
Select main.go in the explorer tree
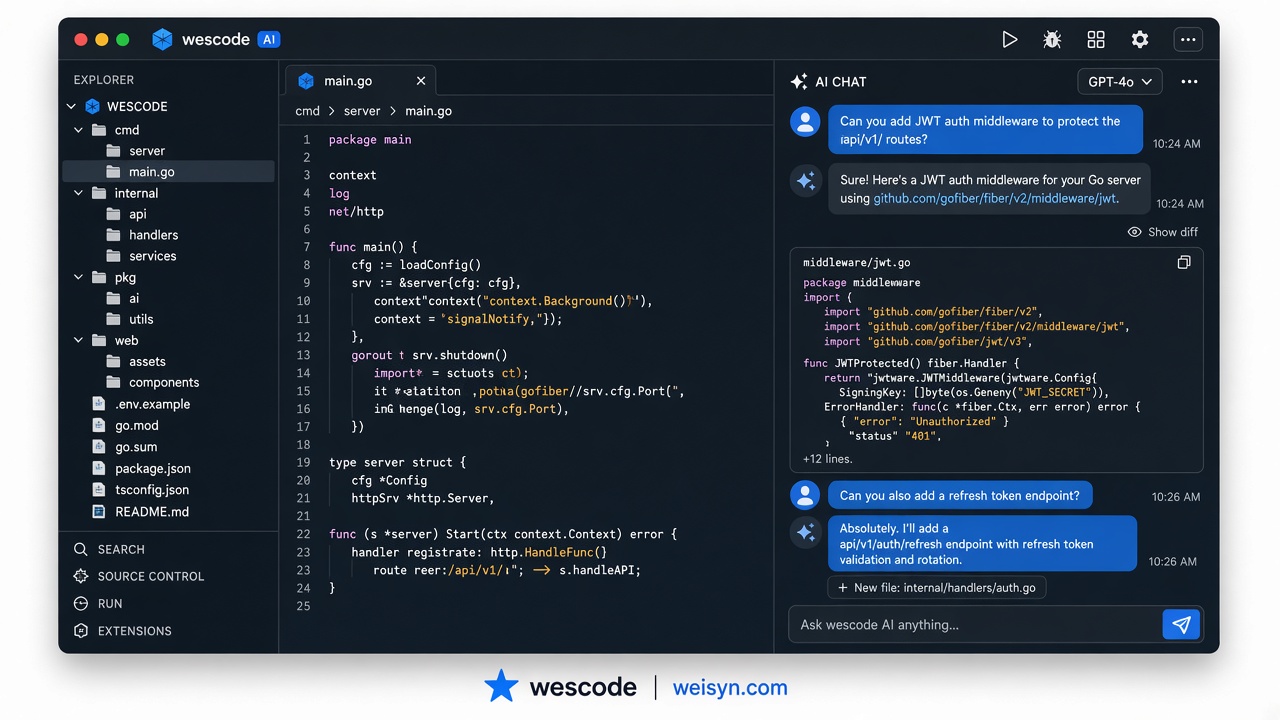168,172
